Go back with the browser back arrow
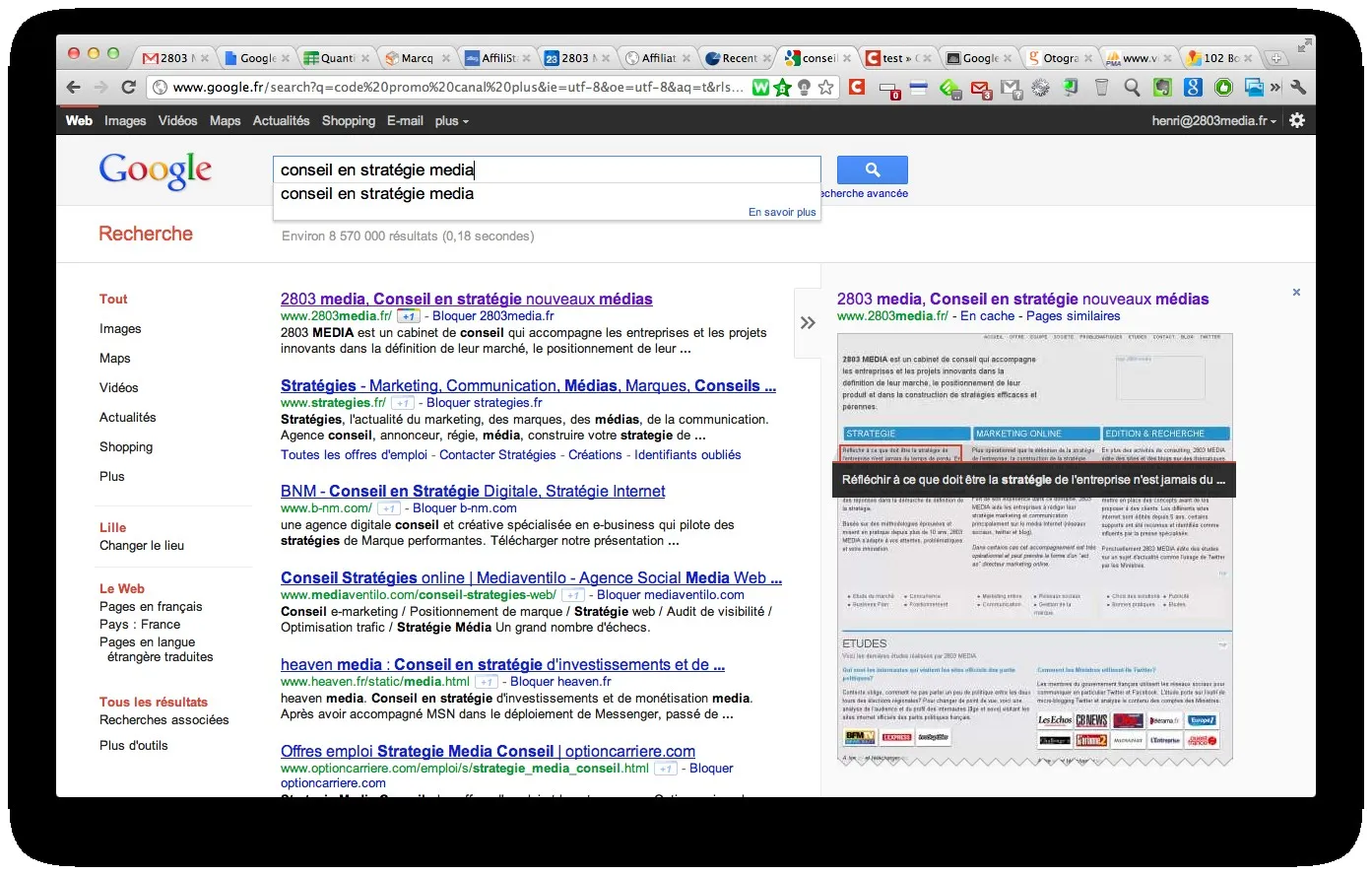This screenshot has height=875, width=1372. pos(74,88)
